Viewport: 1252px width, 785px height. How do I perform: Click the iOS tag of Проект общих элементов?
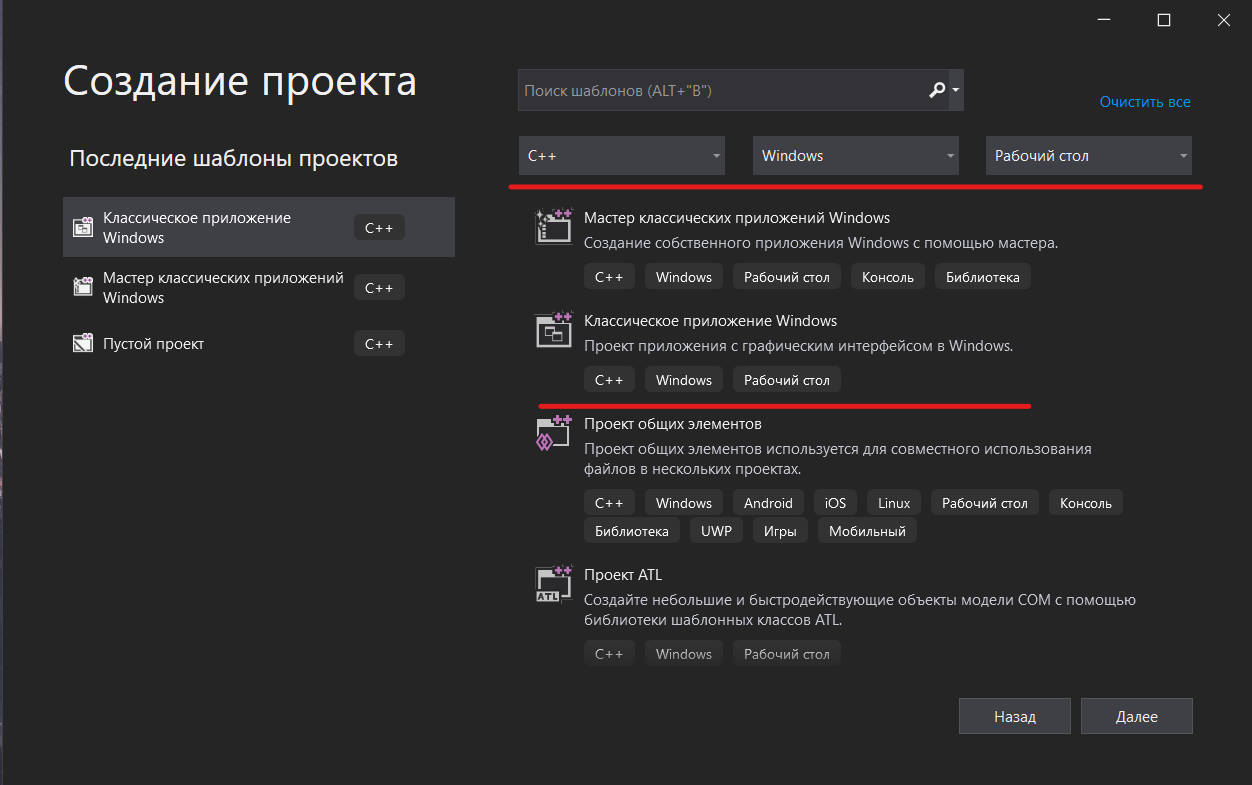pyautogui.click(x=835, y=503)
